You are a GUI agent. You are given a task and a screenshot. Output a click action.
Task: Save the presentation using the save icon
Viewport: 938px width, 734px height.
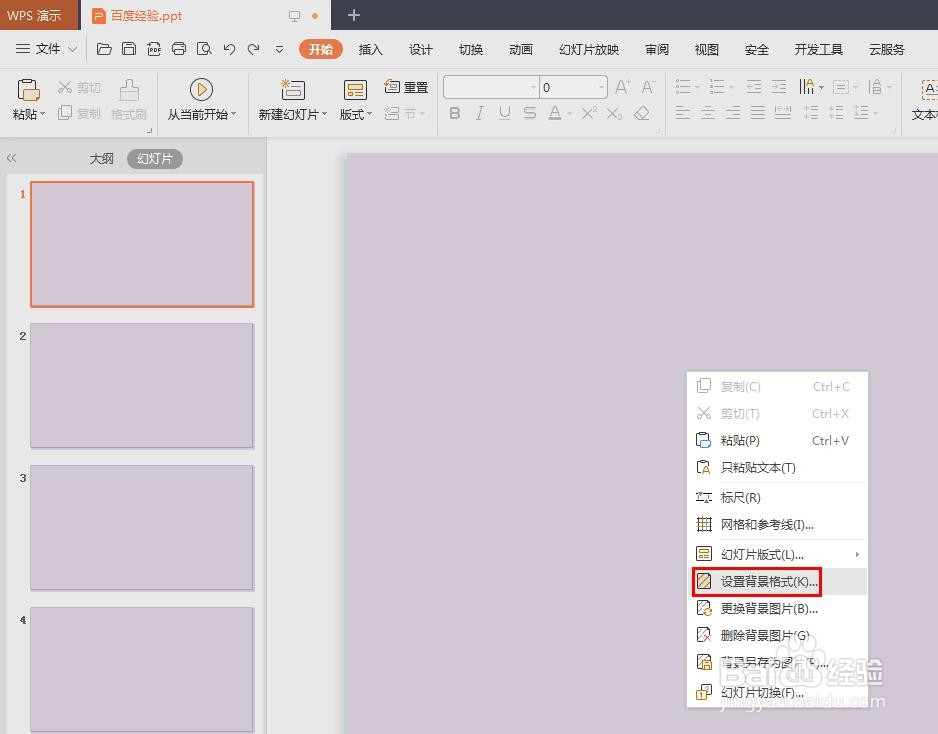tap(129, 49)
